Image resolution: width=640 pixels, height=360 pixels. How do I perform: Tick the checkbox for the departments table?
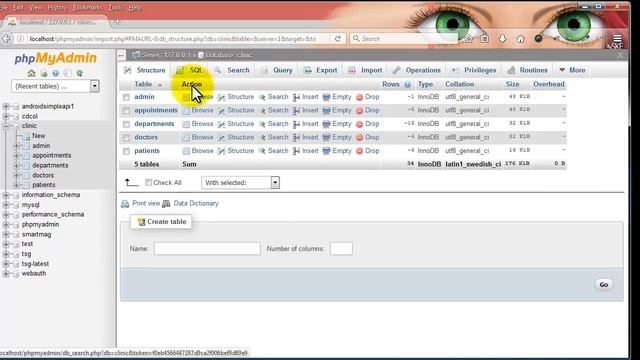coord(126,124)
